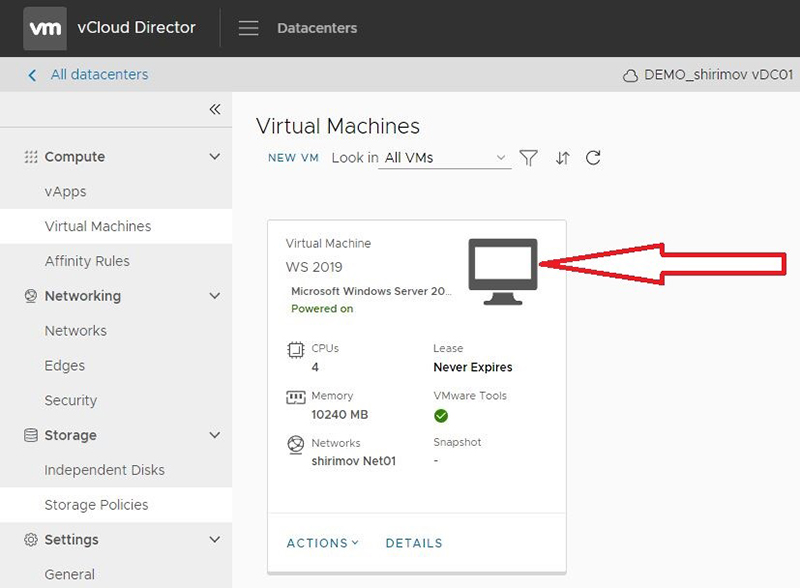The width and height of the screenshot is (800, 588).
Task: Open Security in the sidebar
Action: (70, 401)
